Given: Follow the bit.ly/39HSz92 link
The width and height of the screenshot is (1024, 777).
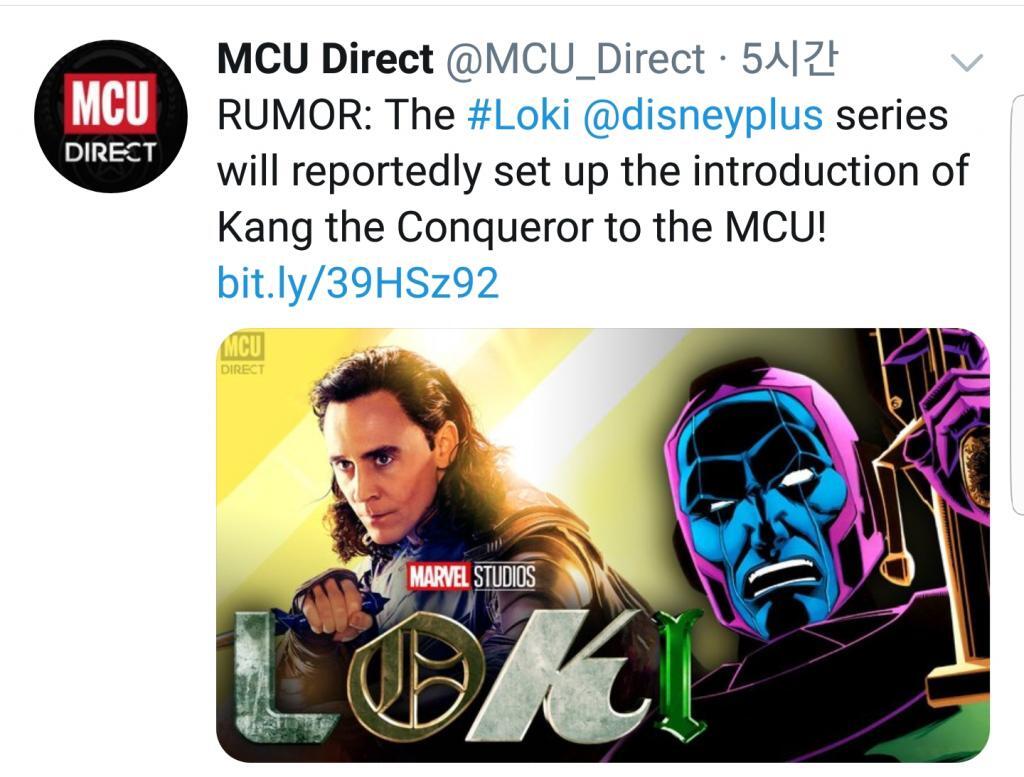Looking at the screenshot, I should click(x=357, y=285).
